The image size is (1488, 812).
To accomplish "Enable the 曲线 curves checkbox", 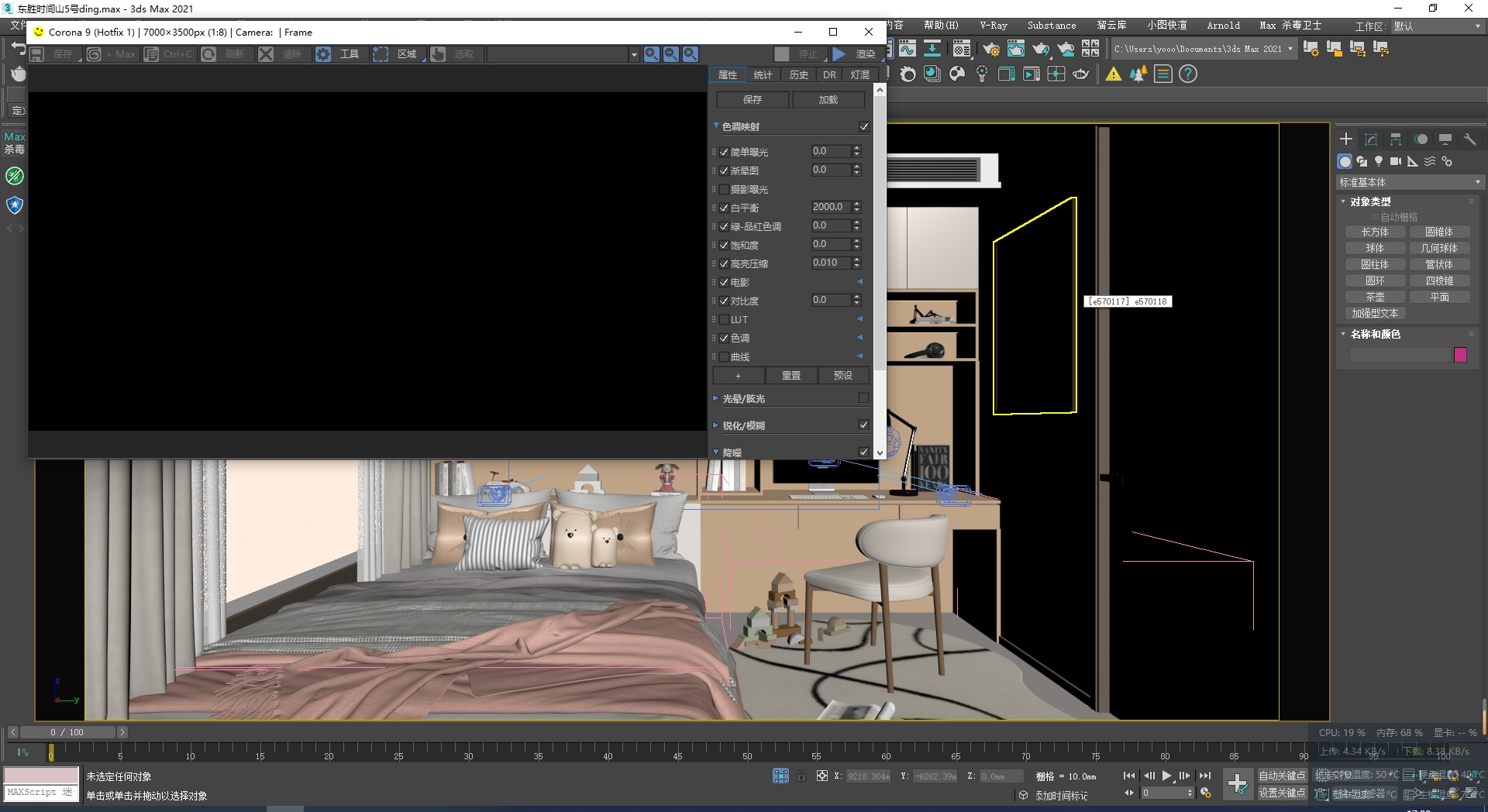I will [x=724, y=356].
